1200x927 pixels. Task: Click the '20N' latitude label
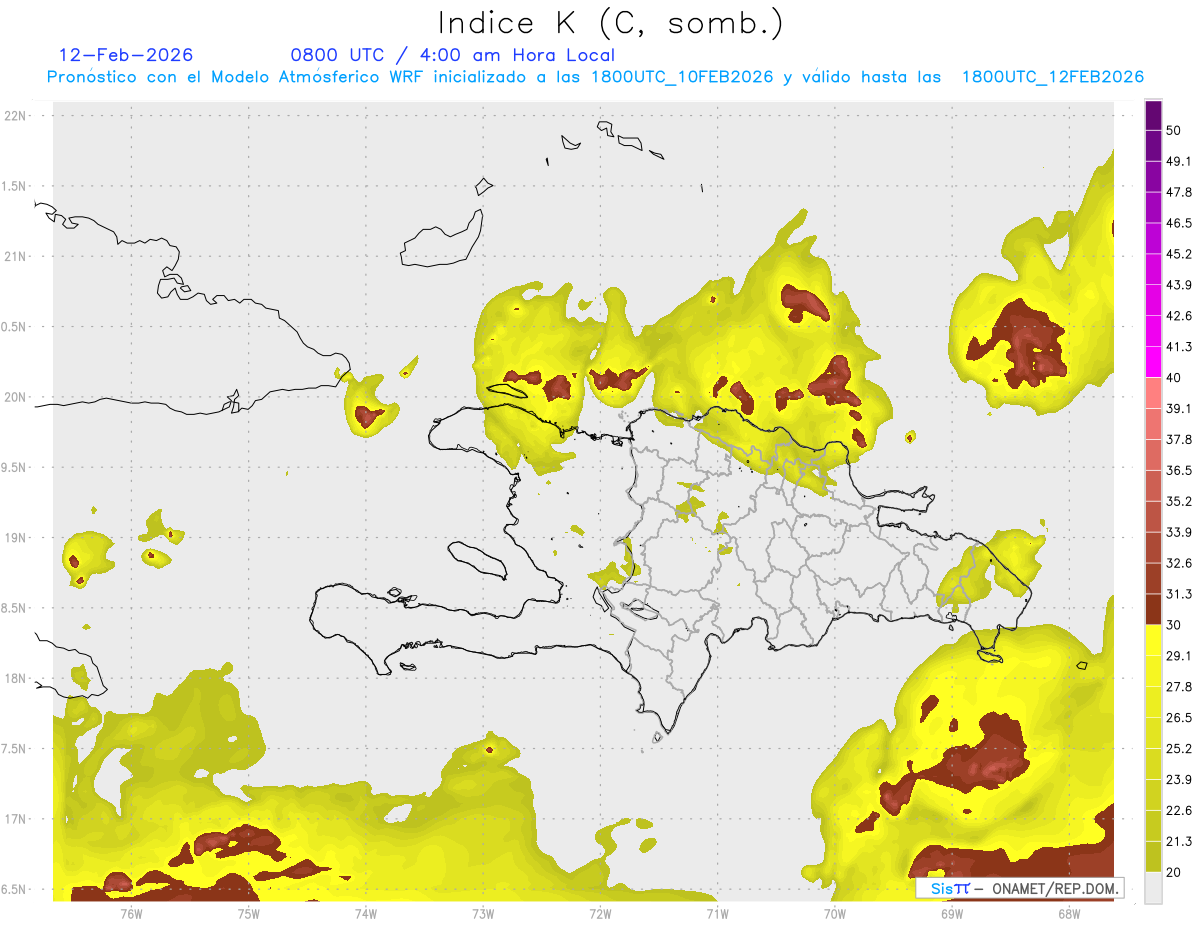click(x=16, y=397)
